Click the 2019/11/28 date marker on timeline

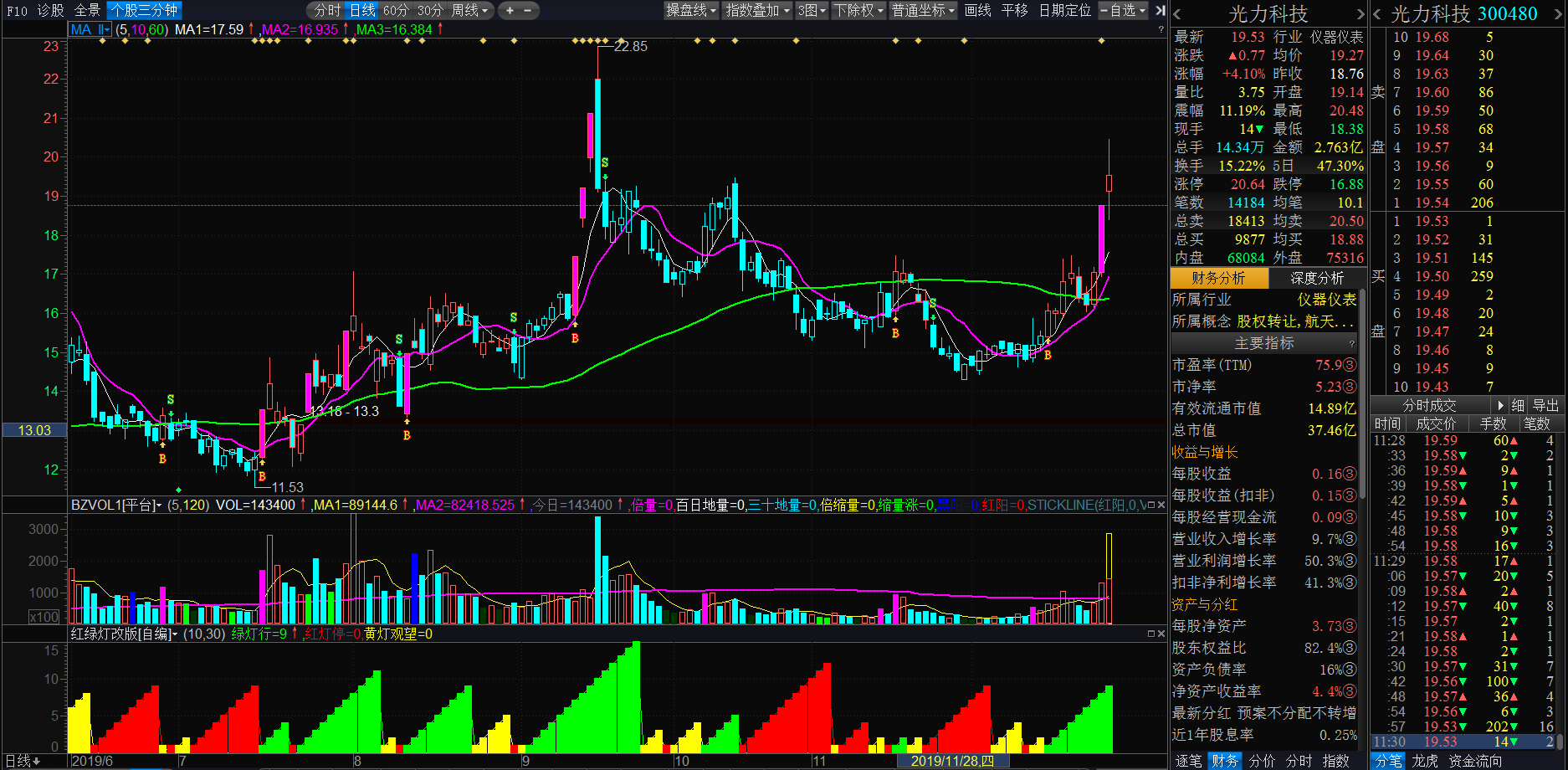point(952,761)
